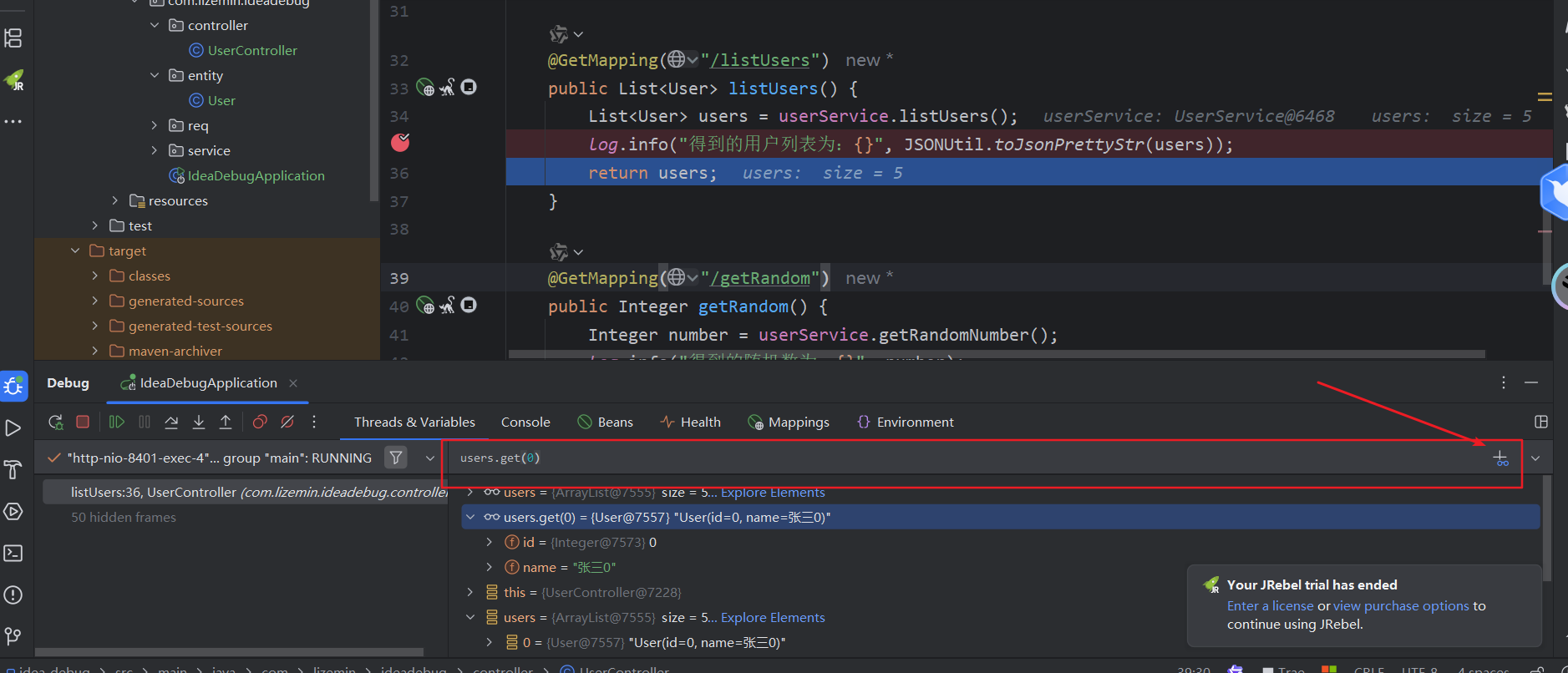
Task: Click the 'Enter a license' link
Action: pyautogui.click(x=1270, y=606)
